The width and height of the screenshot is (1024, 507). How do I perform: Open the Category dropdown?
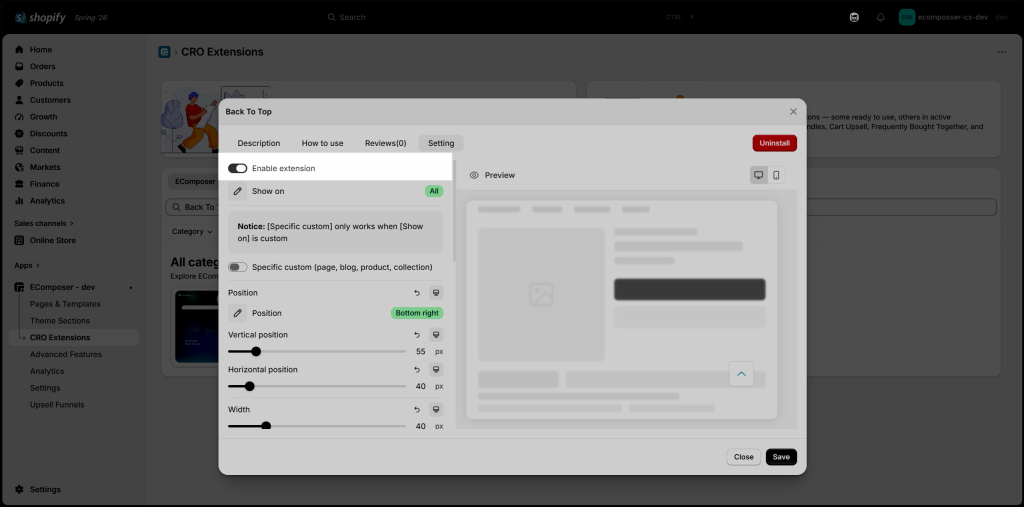click(x=191, y=231)
